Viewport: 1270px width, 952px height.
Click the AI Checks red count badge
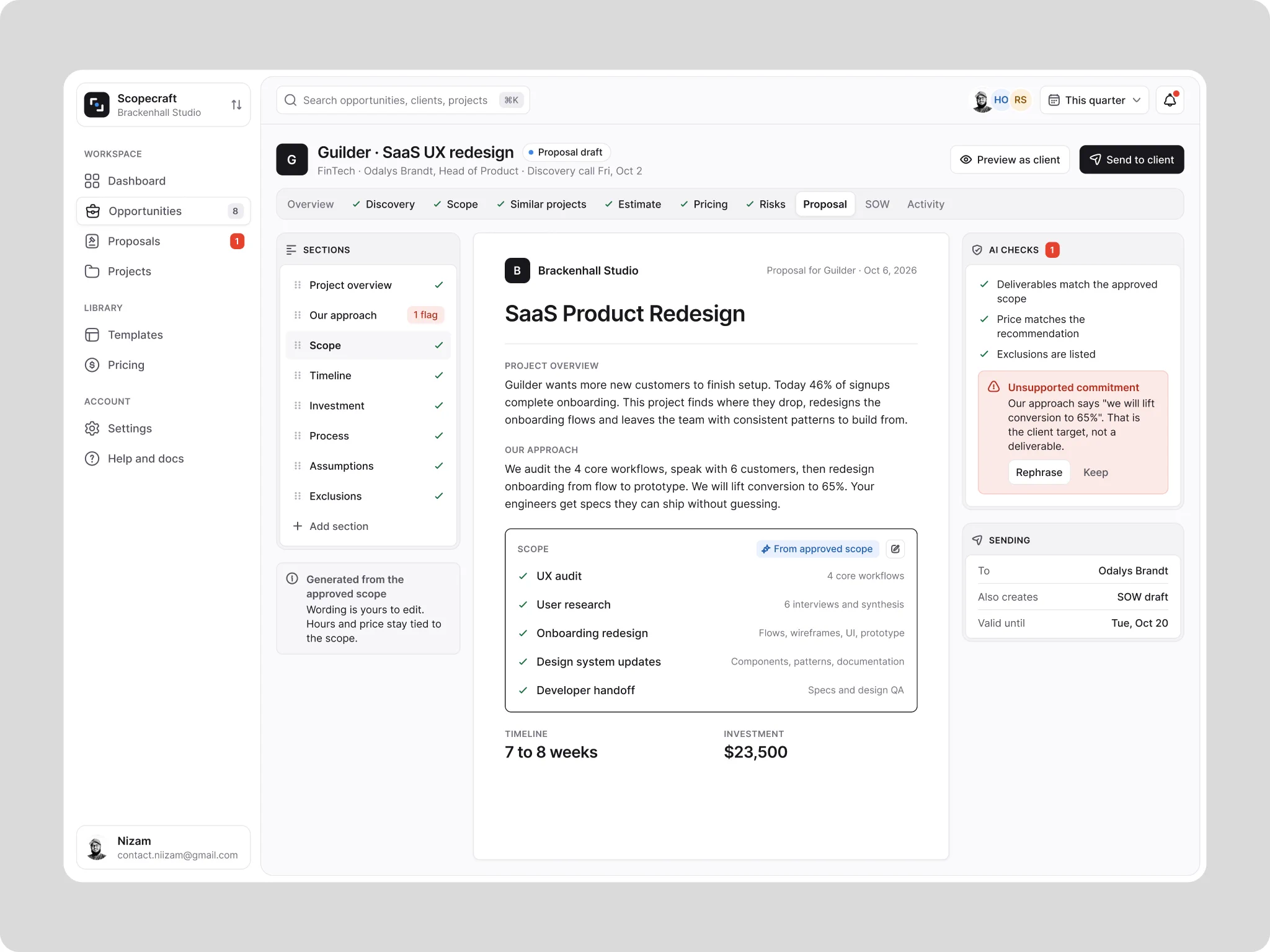pos(1052,250)
